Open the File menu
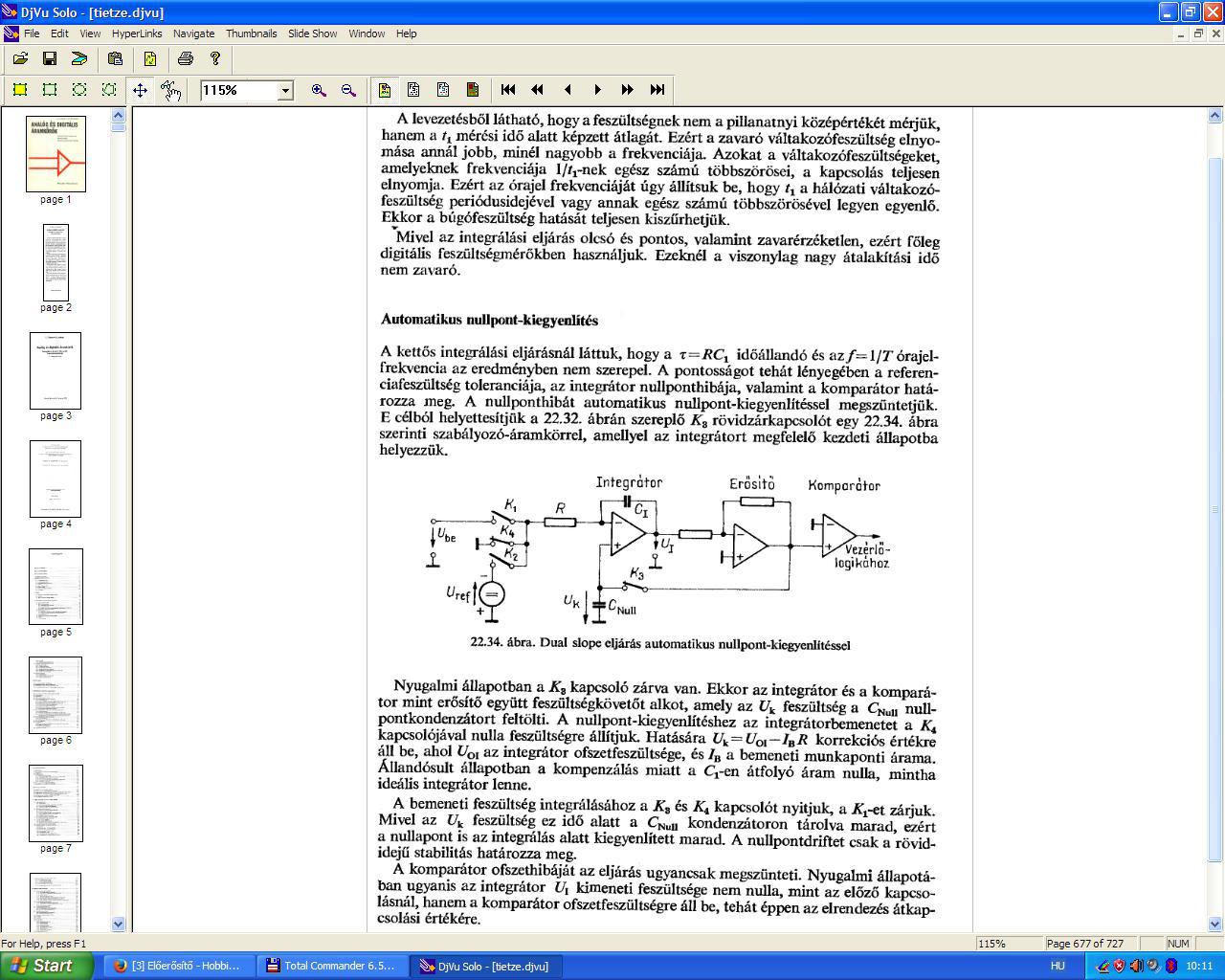This screenshot has width=1225, height=980. pos(32,33)
